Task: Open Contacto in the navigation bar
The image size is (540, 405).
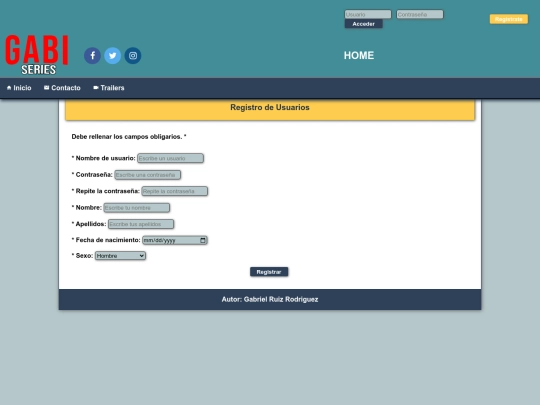Action: coord(62,88)
